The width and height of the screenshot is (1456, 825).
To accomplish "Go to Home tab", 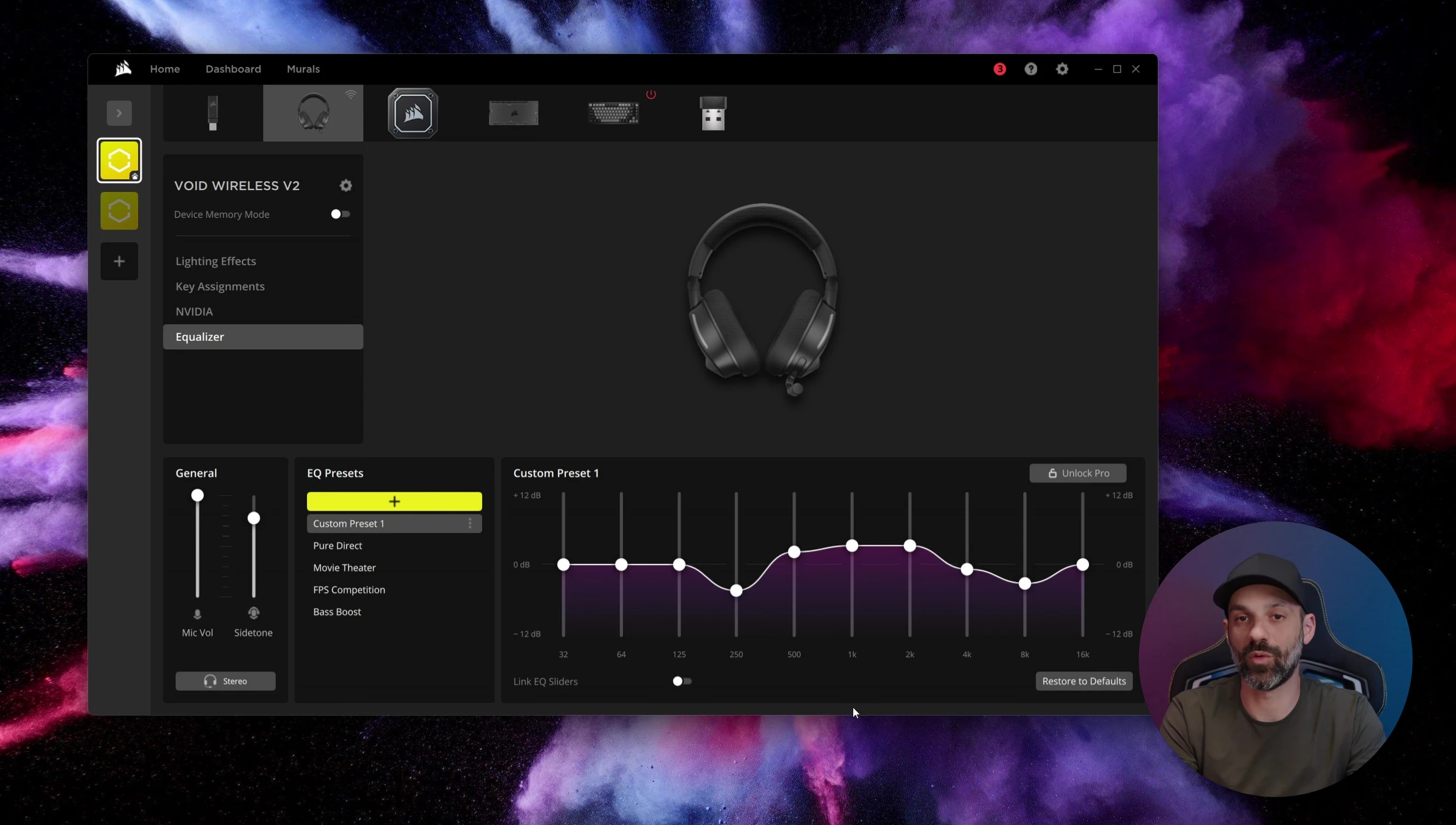I will [x=165, y=69].
